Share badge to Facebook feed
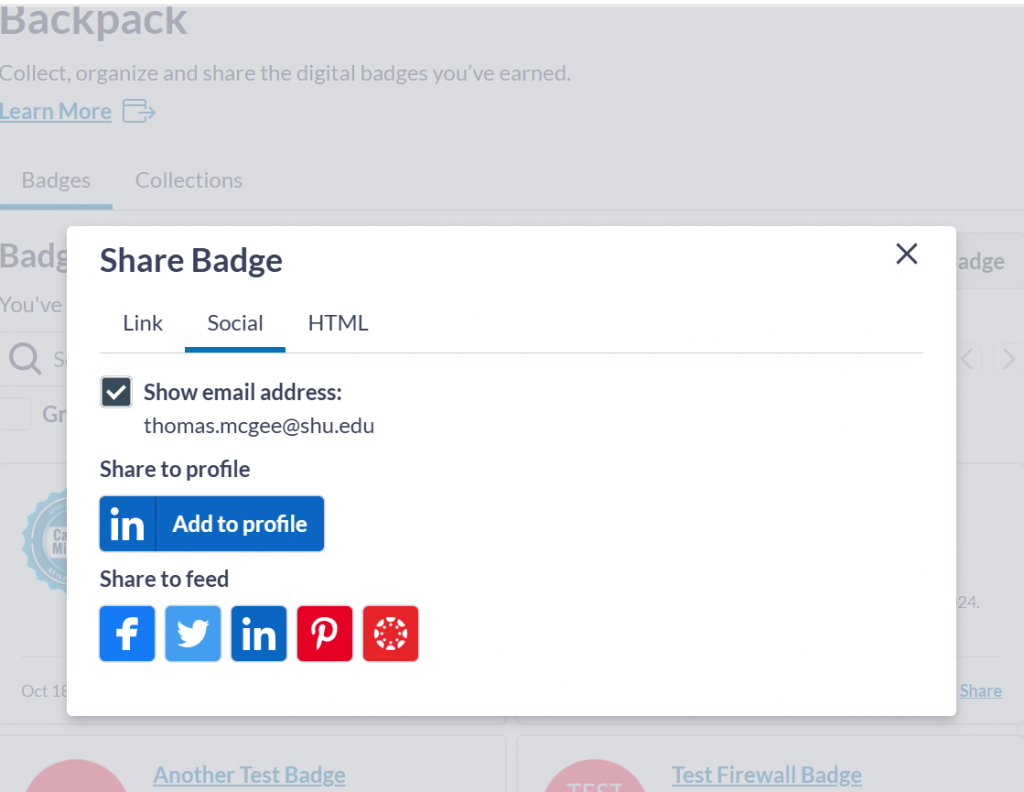The width and height of the screenshot is (1024, 792). tap(127, 633)
